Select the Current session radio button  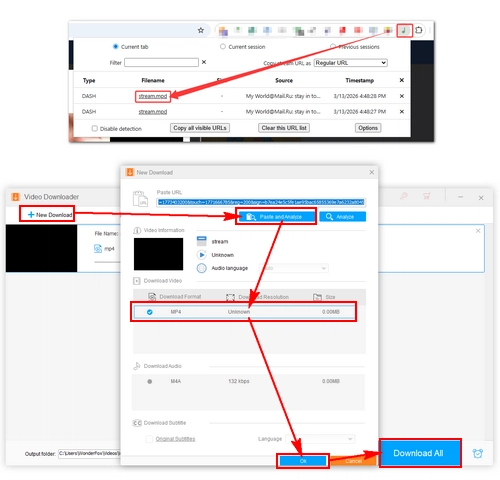(223, 46)
